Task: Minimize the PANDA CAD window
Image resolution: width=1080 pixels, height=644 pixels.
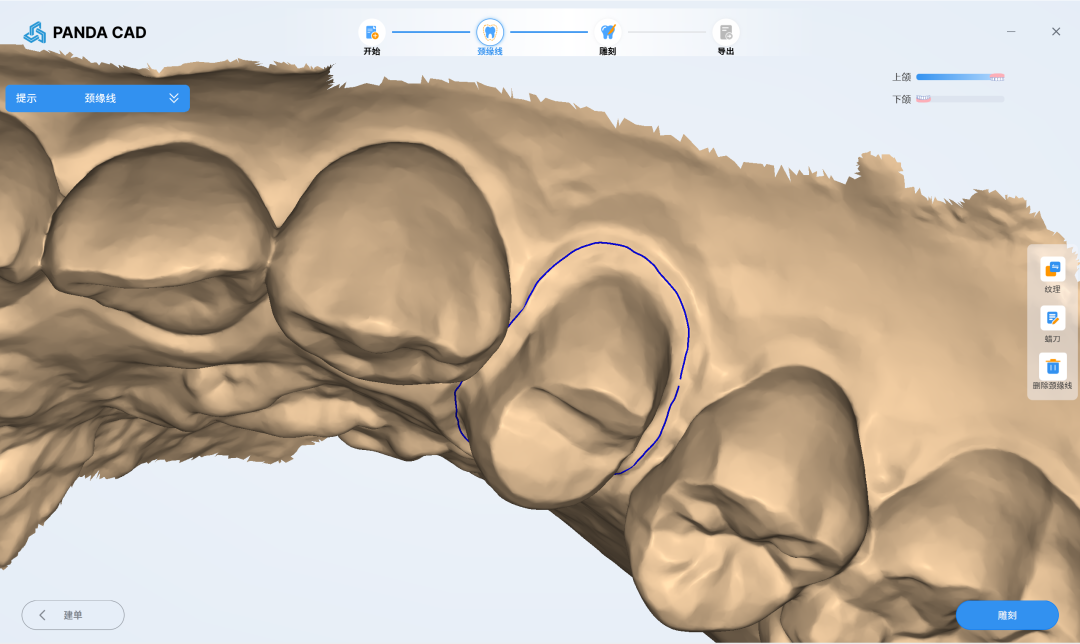Action: (1011, 32)
